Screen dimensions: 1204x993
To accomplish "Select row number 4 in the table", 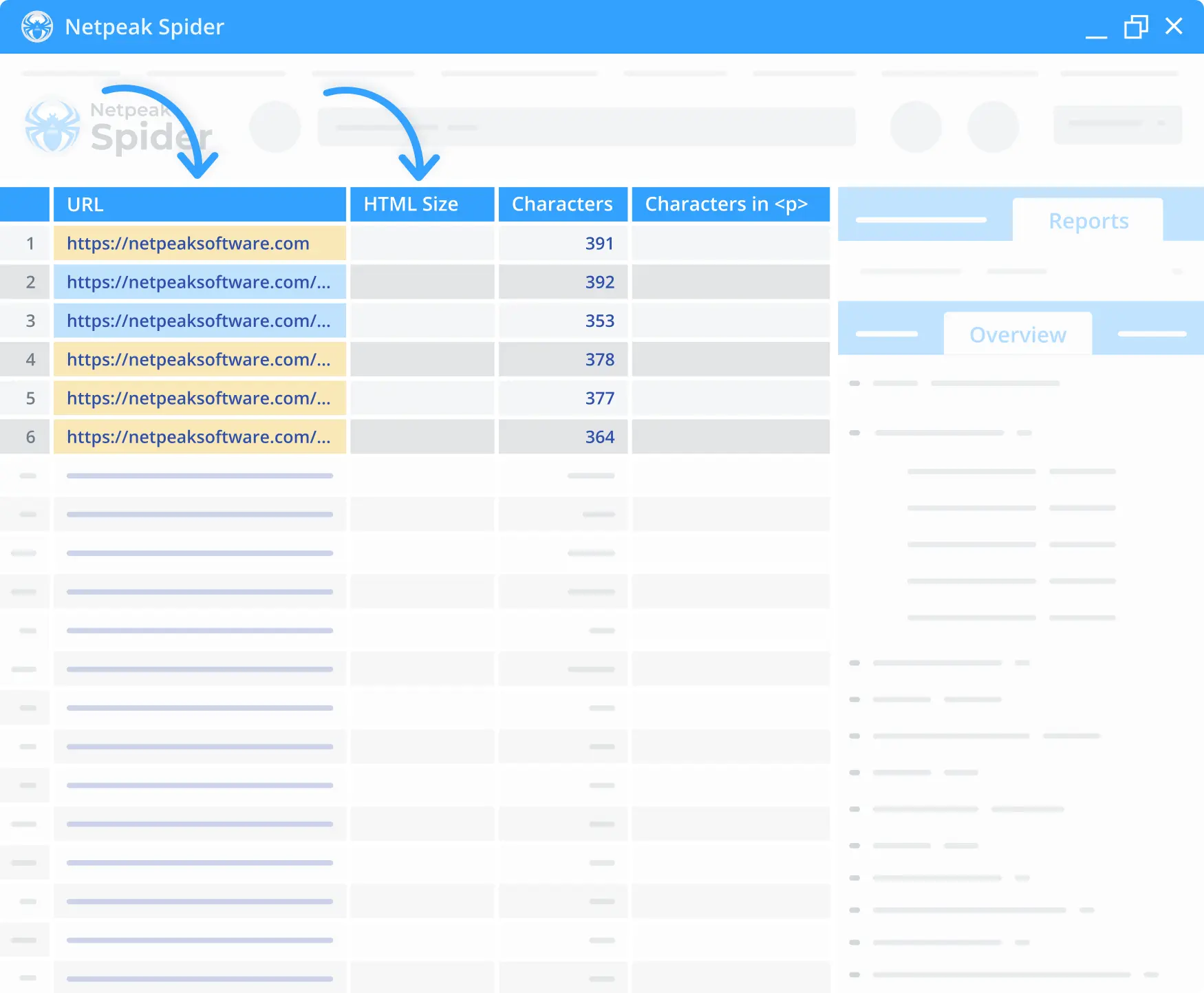I will click(25, 359).
